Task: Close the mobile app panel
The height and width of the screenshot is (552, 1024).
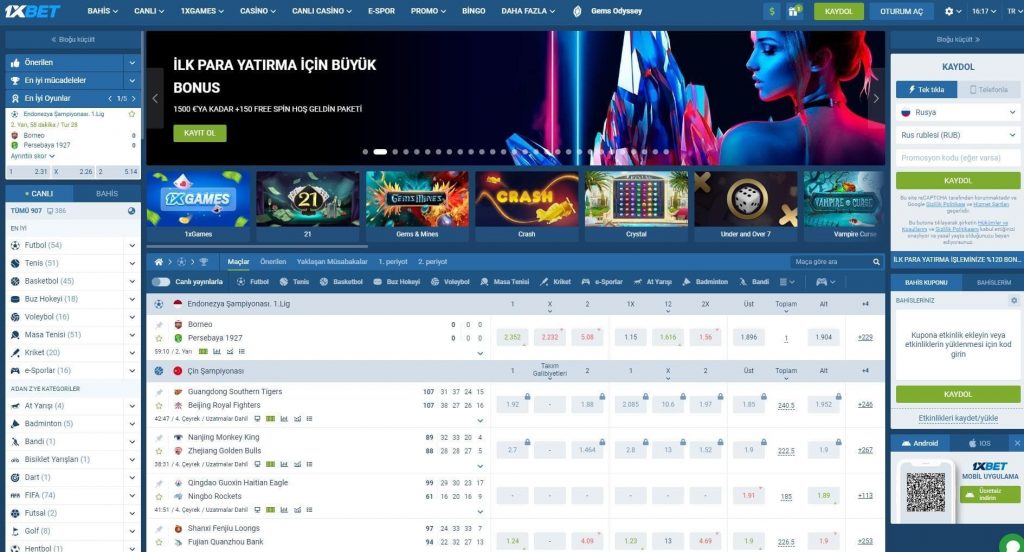Action: (x=1017, y=443)
